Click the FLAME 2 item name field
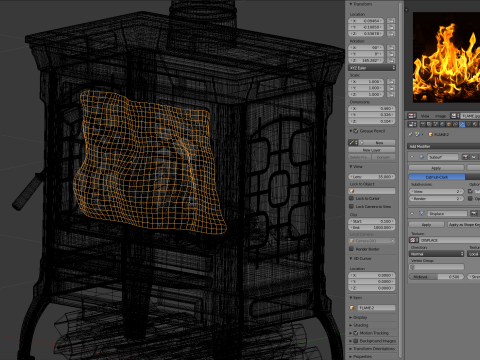 [x=376, y=308]
